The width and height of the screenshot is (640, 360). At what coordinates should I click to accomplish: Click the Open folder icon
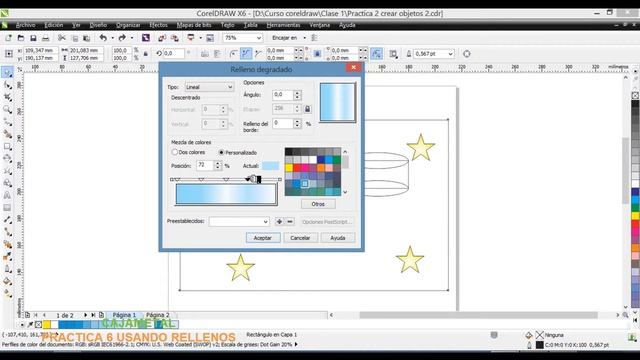[21, 38]
